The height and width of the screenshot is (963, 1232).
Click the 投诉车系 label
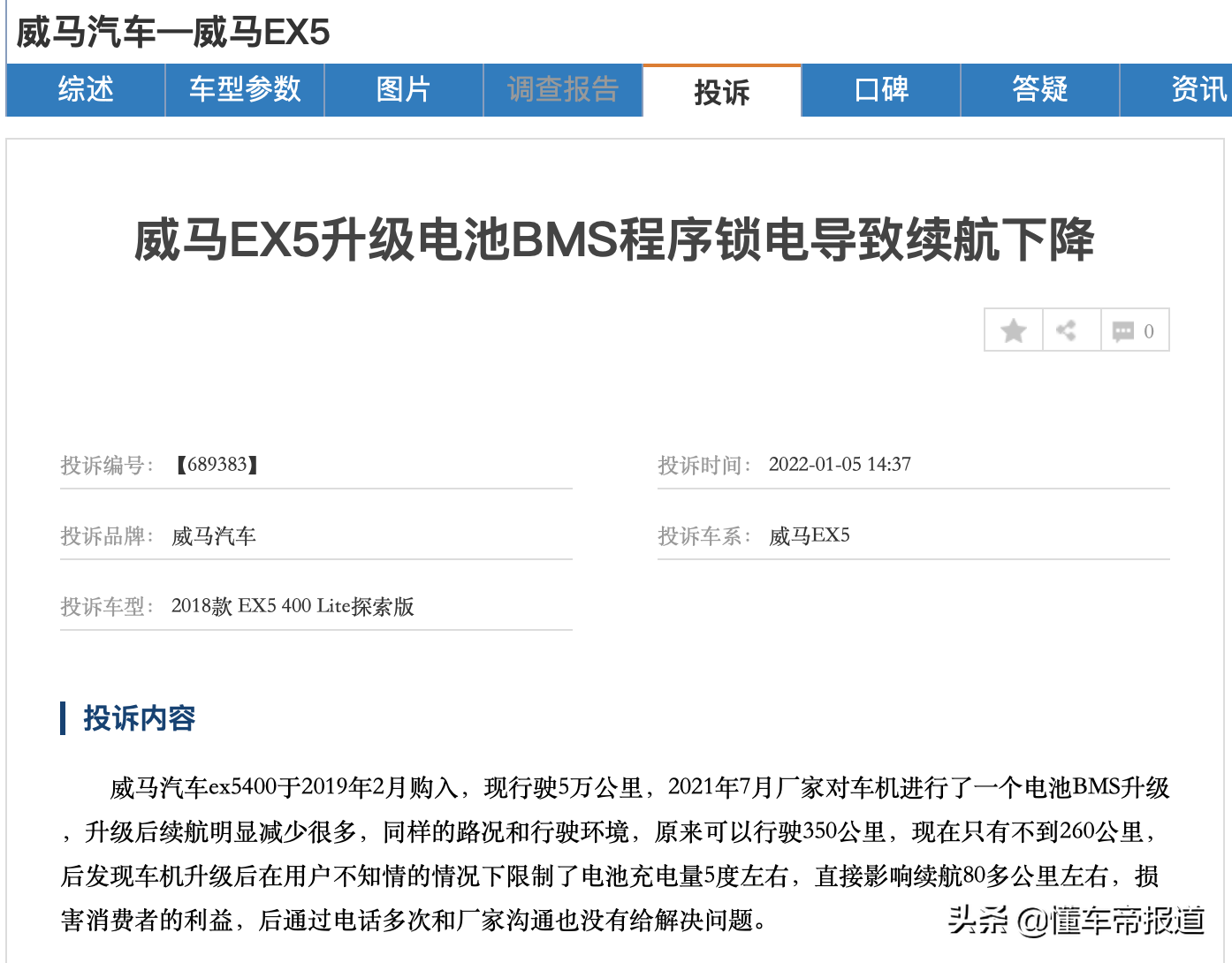[x=703, y=535]
